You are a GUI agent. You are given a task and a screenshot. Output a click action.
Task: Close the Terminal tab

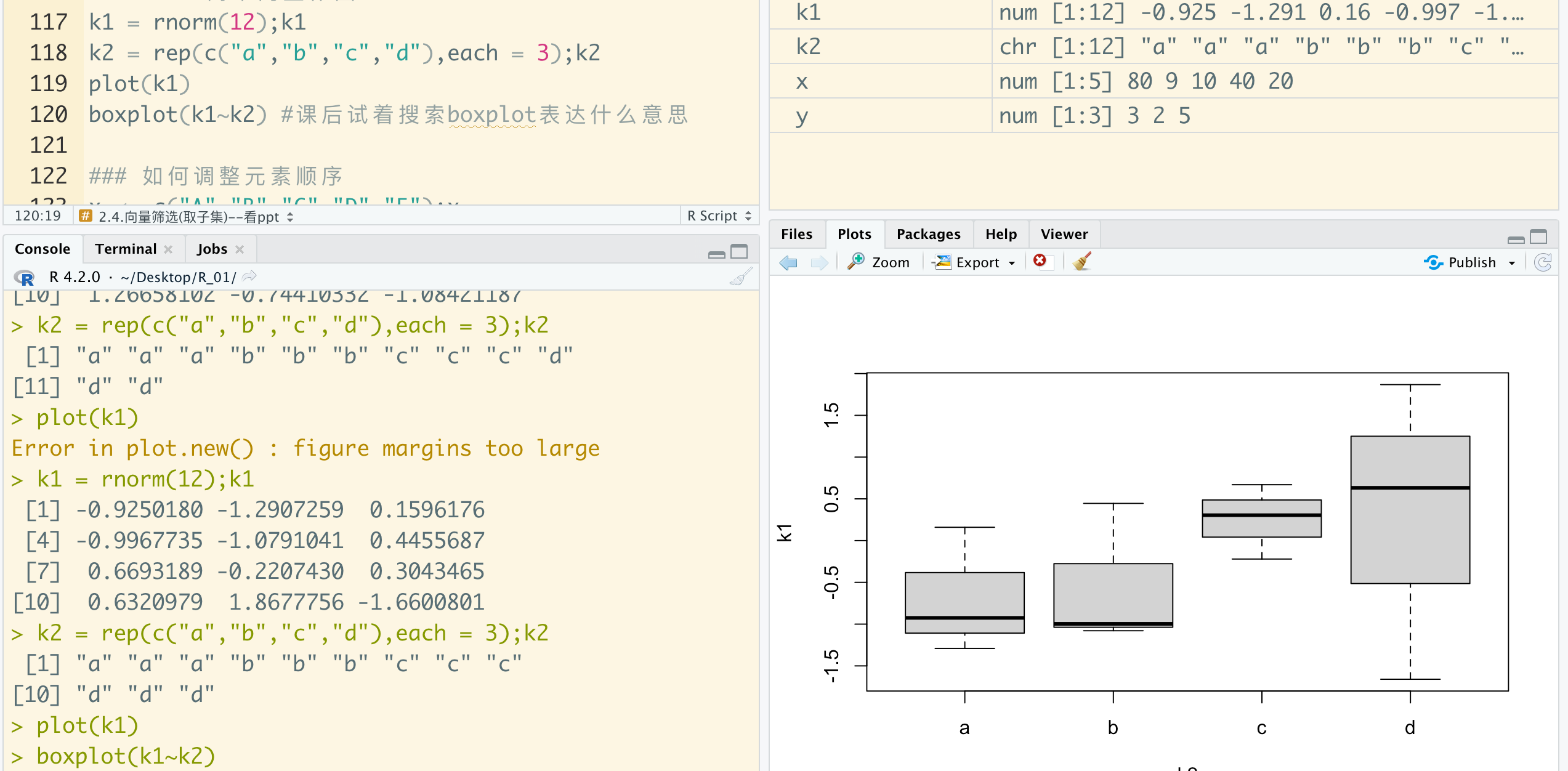pyautogui.click(x=168, y=249)
